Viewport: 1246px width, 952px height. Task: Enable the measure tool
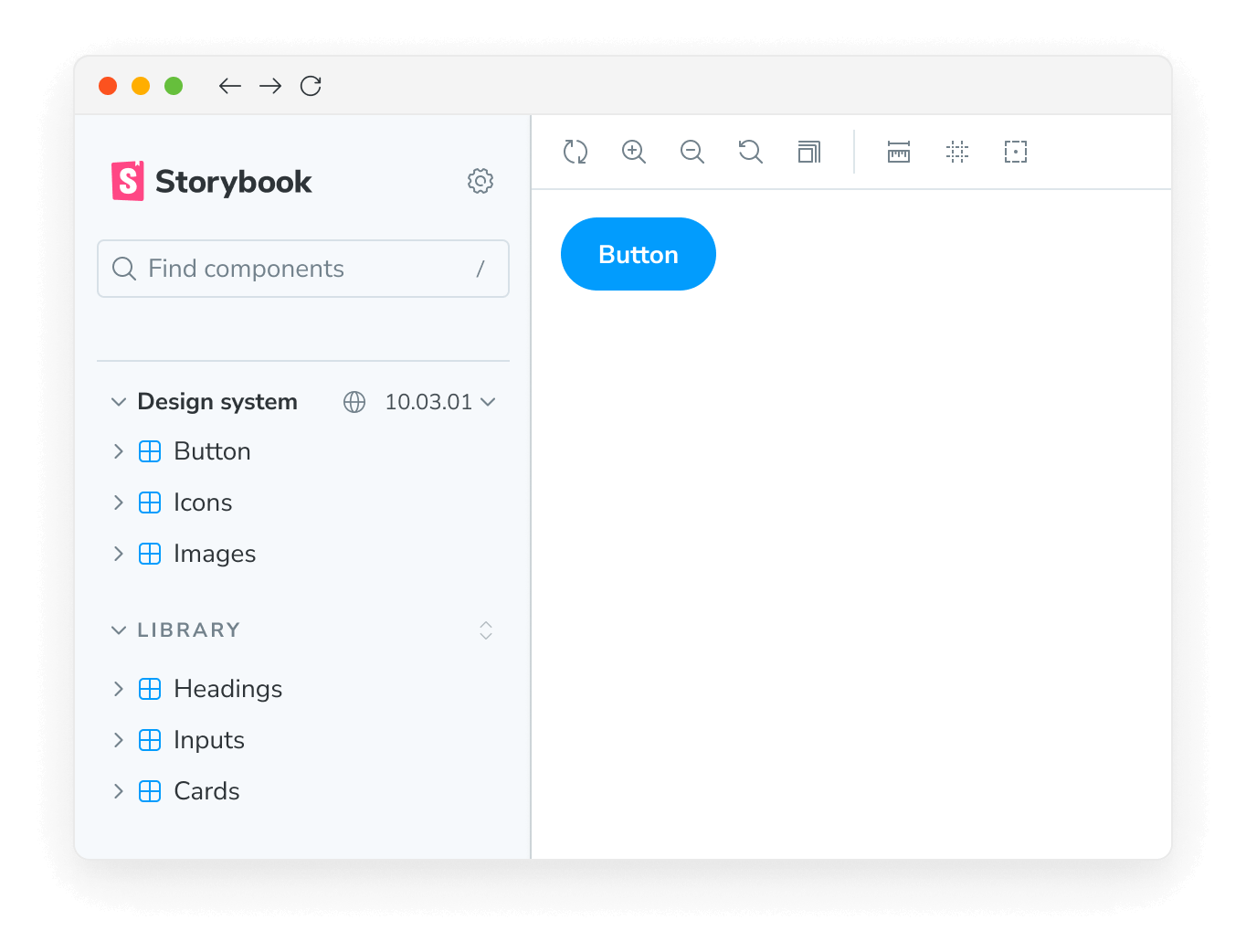(x=898, y=152)
